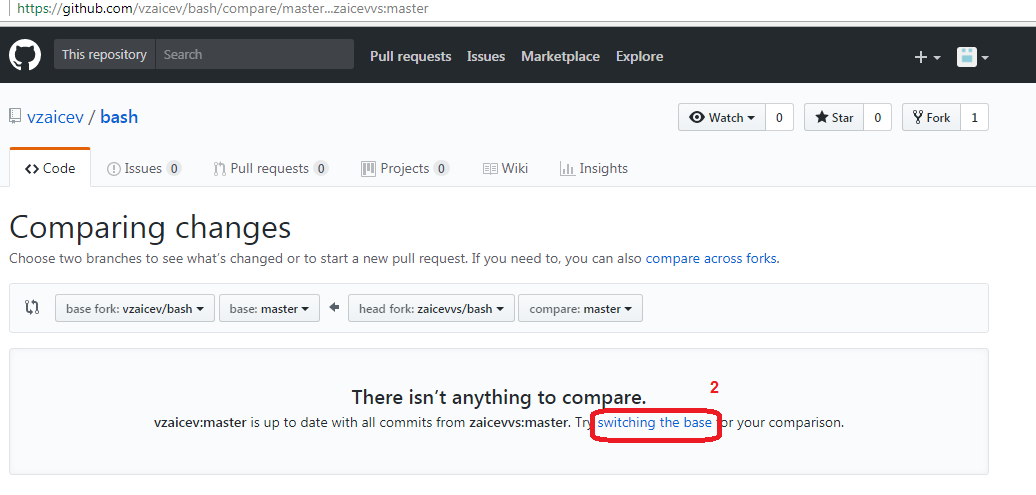Viewport: 1036px width, 495px height.
Task: Open the vzaicev owner profile link
Action: pyautogui.click(x=56, y=117)
